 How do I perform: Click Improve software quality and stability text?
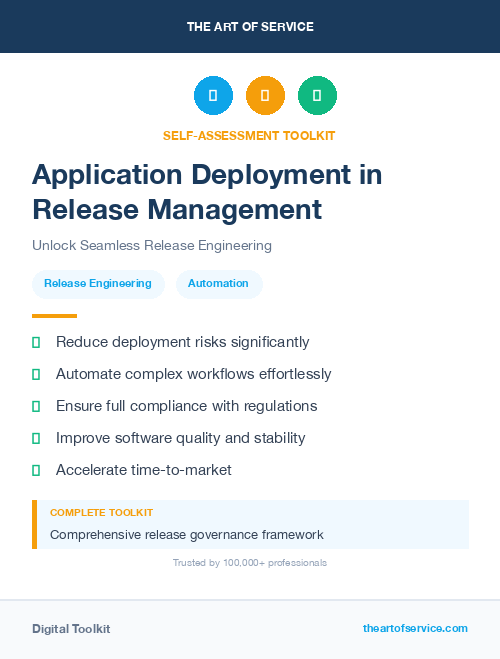(181, 438)
